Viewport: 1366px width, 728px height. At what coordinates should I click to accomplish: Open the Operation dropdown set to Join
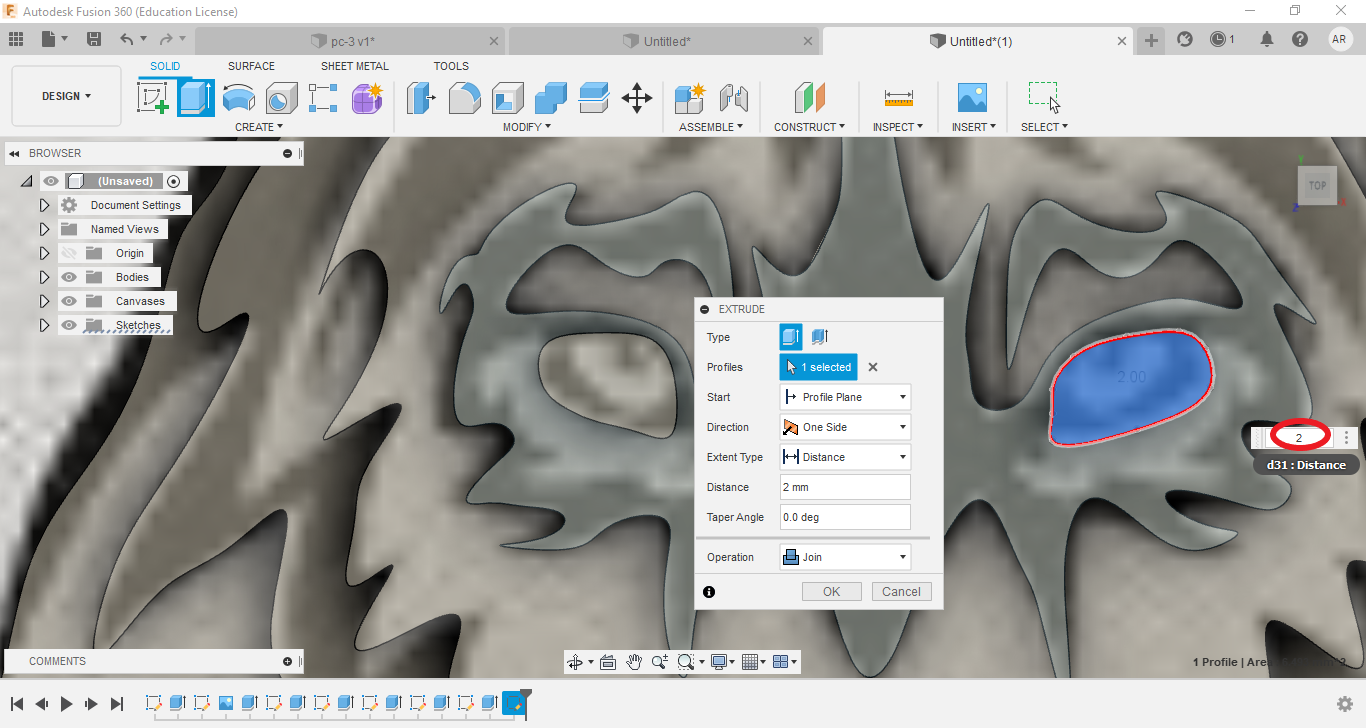[845, 557]
